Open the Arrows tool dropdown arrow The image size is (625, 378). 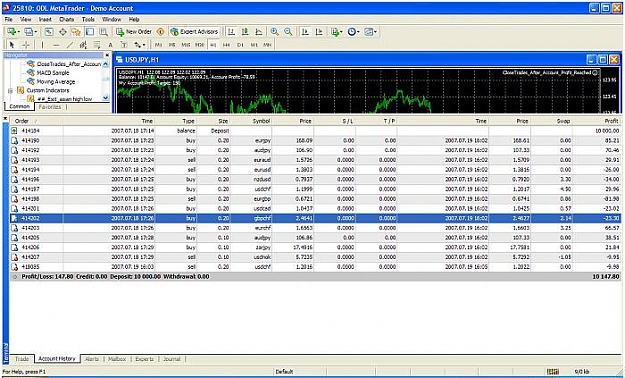pyautogui.click(x=144, y=45)
